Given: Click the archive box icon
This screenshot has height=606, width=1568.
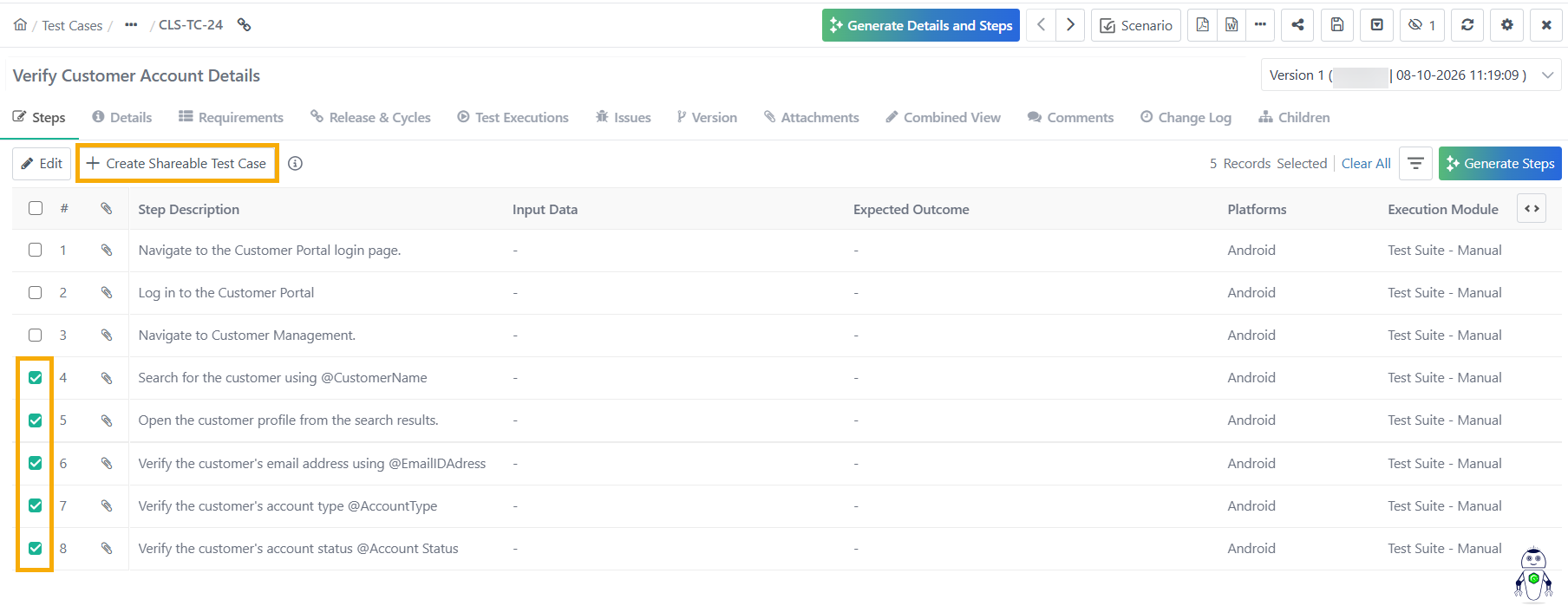Looking at the screenshot, I should pos(1377,25).
